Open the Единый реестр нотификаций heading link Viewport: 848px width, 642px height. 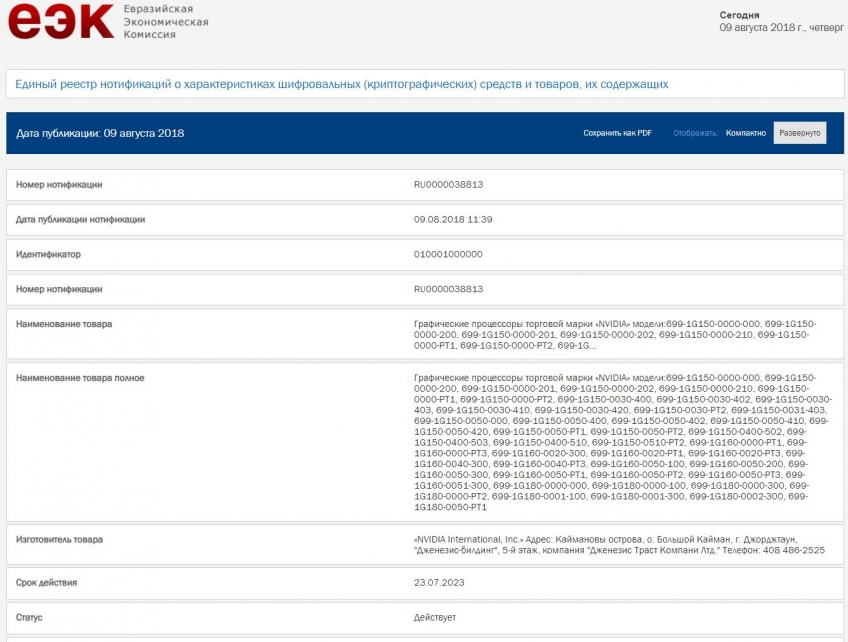tap(341, 84)
